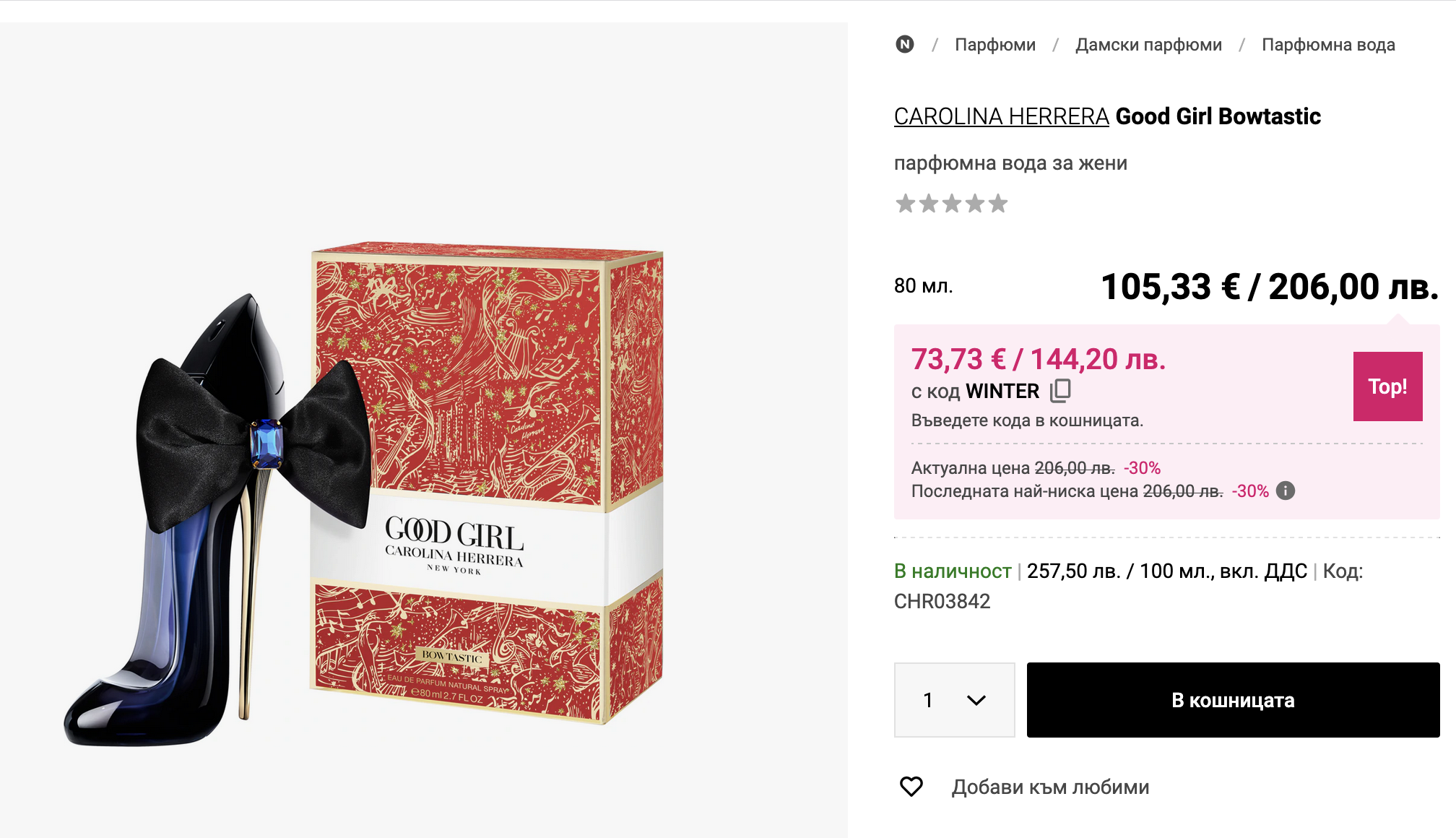
Task: Click the fifth rating star
Action: [998, 204]
